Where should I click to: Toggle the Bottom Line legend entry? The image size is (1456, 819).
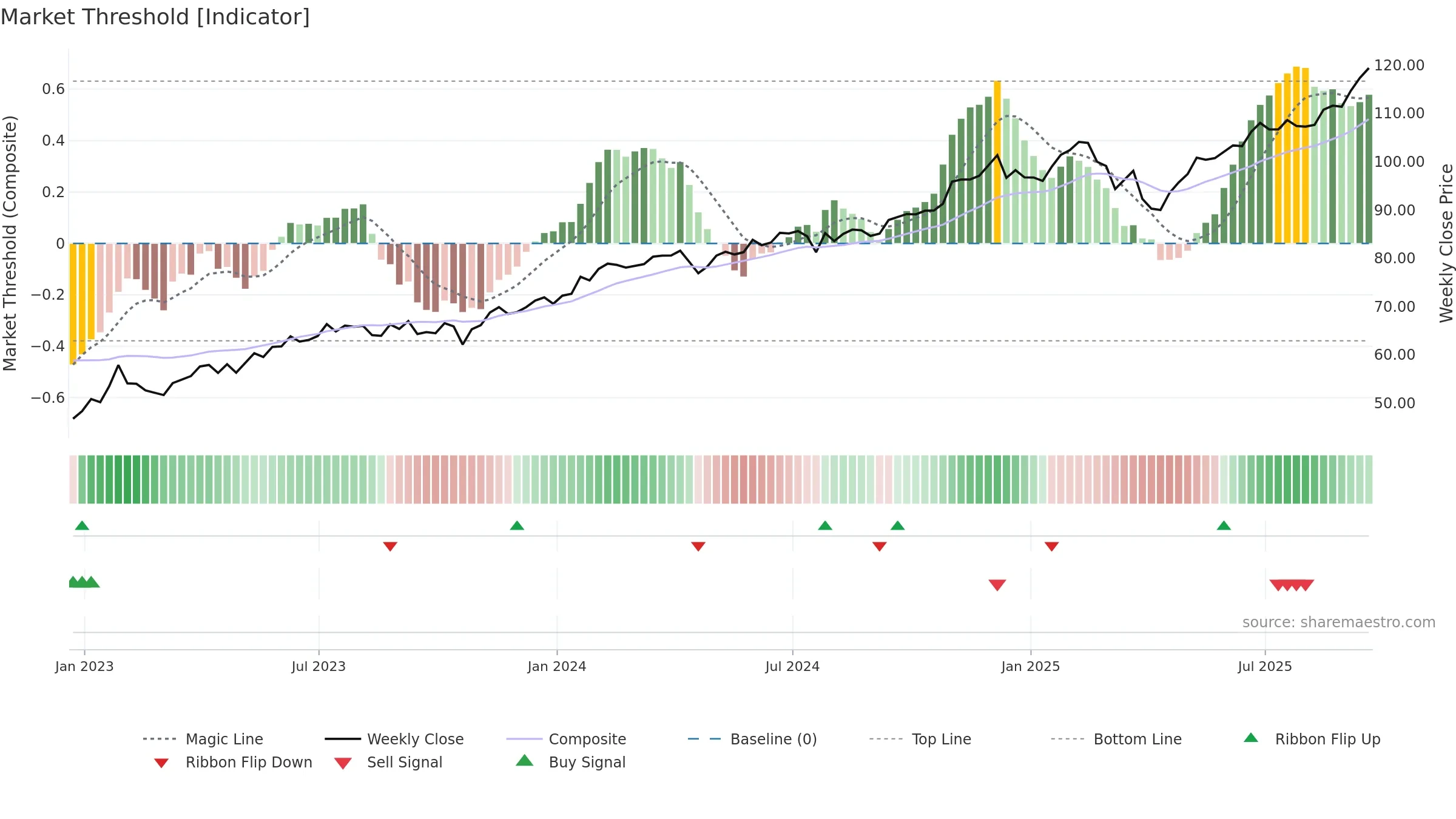tap(1116, 739)
